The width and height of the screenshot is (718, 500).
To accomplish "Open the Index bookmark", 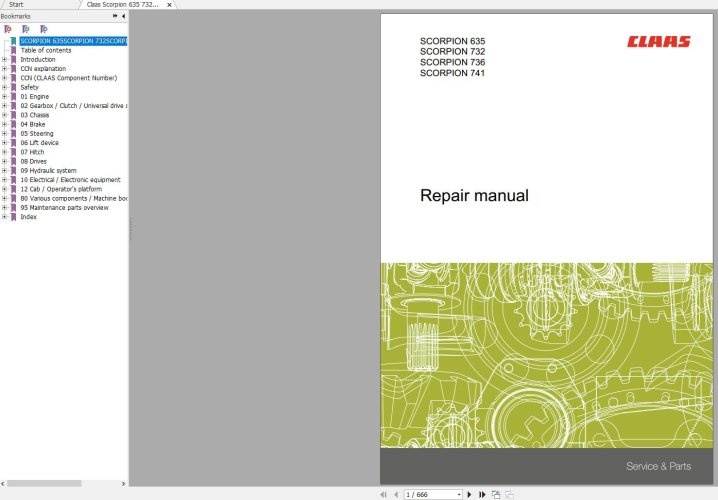I will pyautogui.click(x=28, y=217).
